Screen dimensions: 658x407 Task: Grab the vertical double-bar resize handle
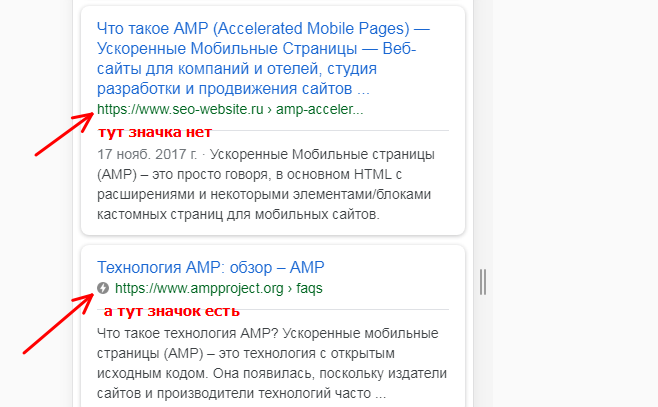[483, 282]
